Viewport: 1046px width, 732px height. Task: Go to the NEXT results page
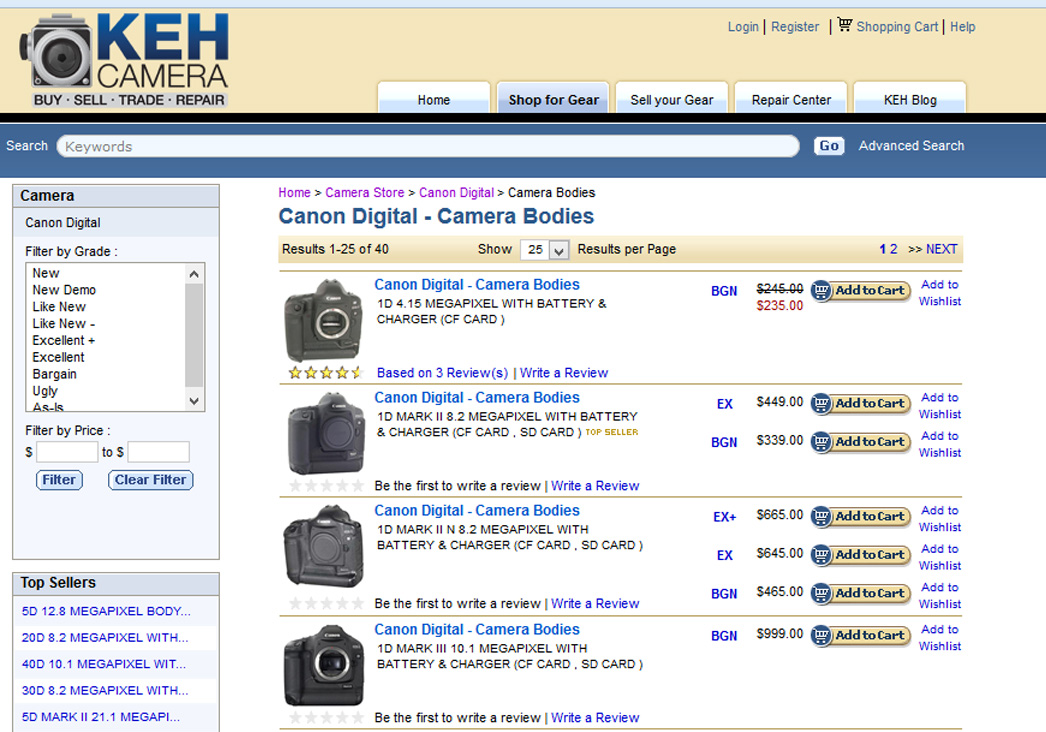point(941,249)
